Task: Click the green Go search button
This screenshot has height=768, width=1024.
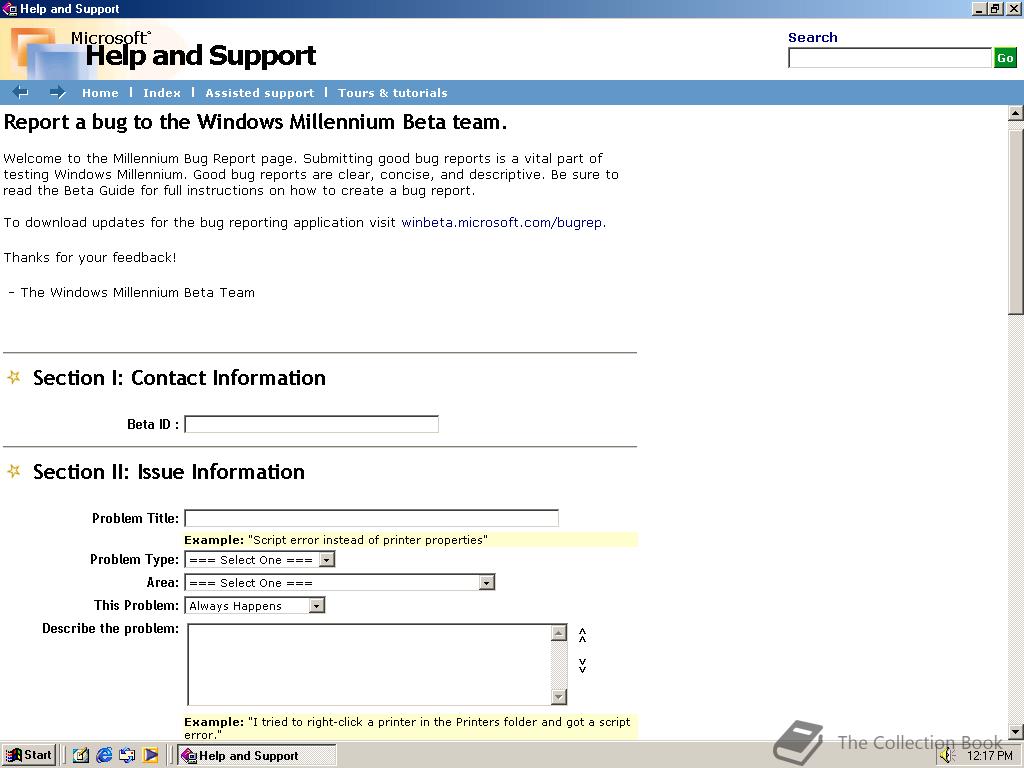Action: click(x=1005, y=57)
